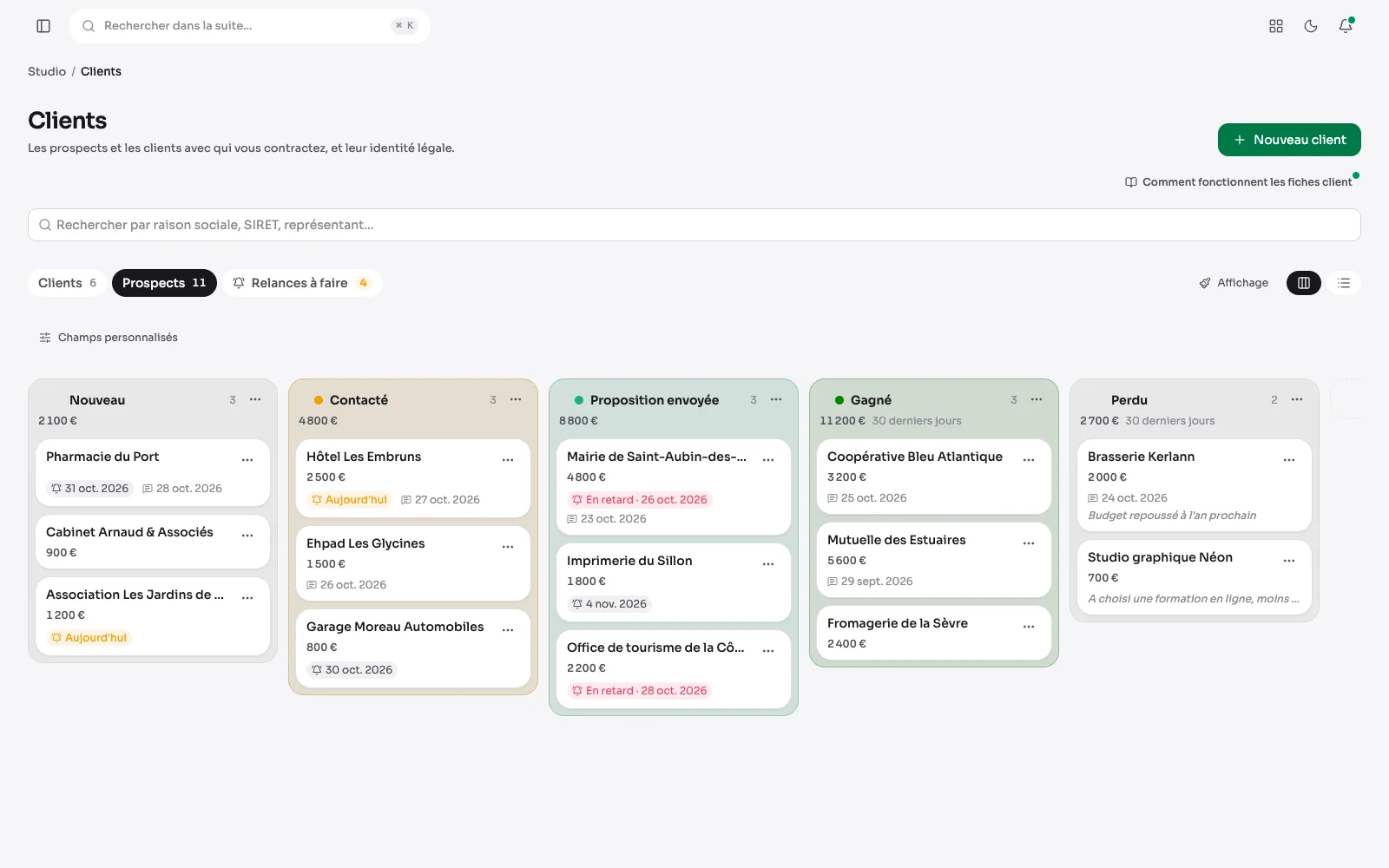Click the green Gagné status dot
This screenshot has height=868, width=1389.
click(x=839, y=400)
